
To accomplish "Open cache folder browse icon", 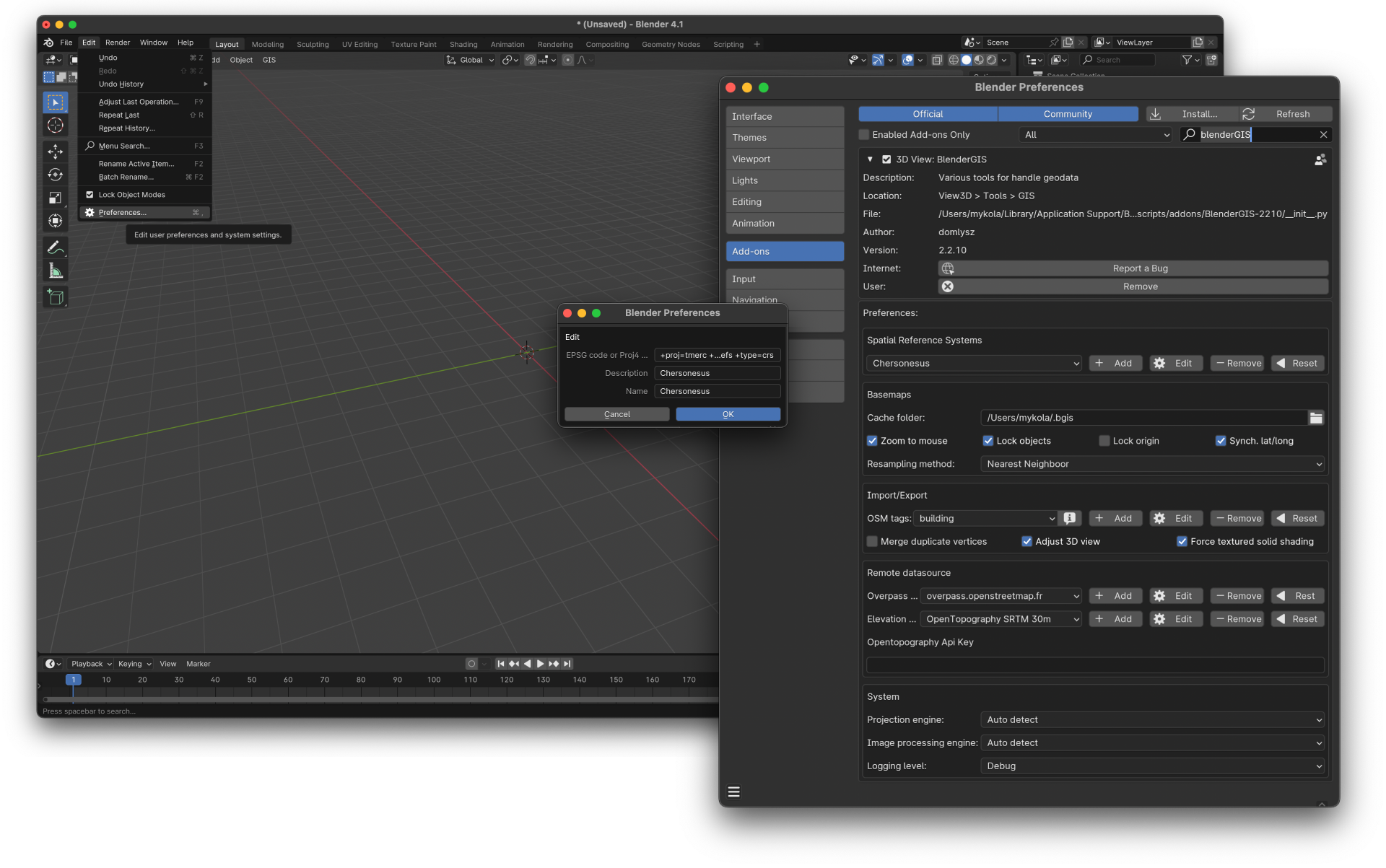I will pos(1316,418).
